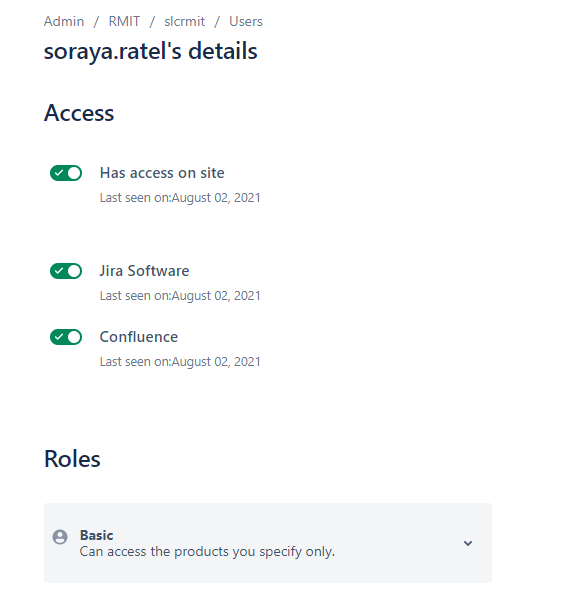
Task: Select the page title soraya.ratel's details
Action: pyautogui.click(x=150, y=51)
